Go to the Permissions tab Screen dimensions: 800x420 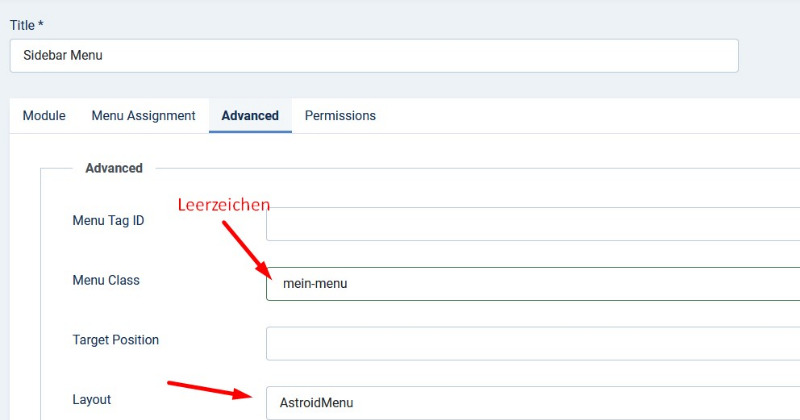click(x=340, y=116)
